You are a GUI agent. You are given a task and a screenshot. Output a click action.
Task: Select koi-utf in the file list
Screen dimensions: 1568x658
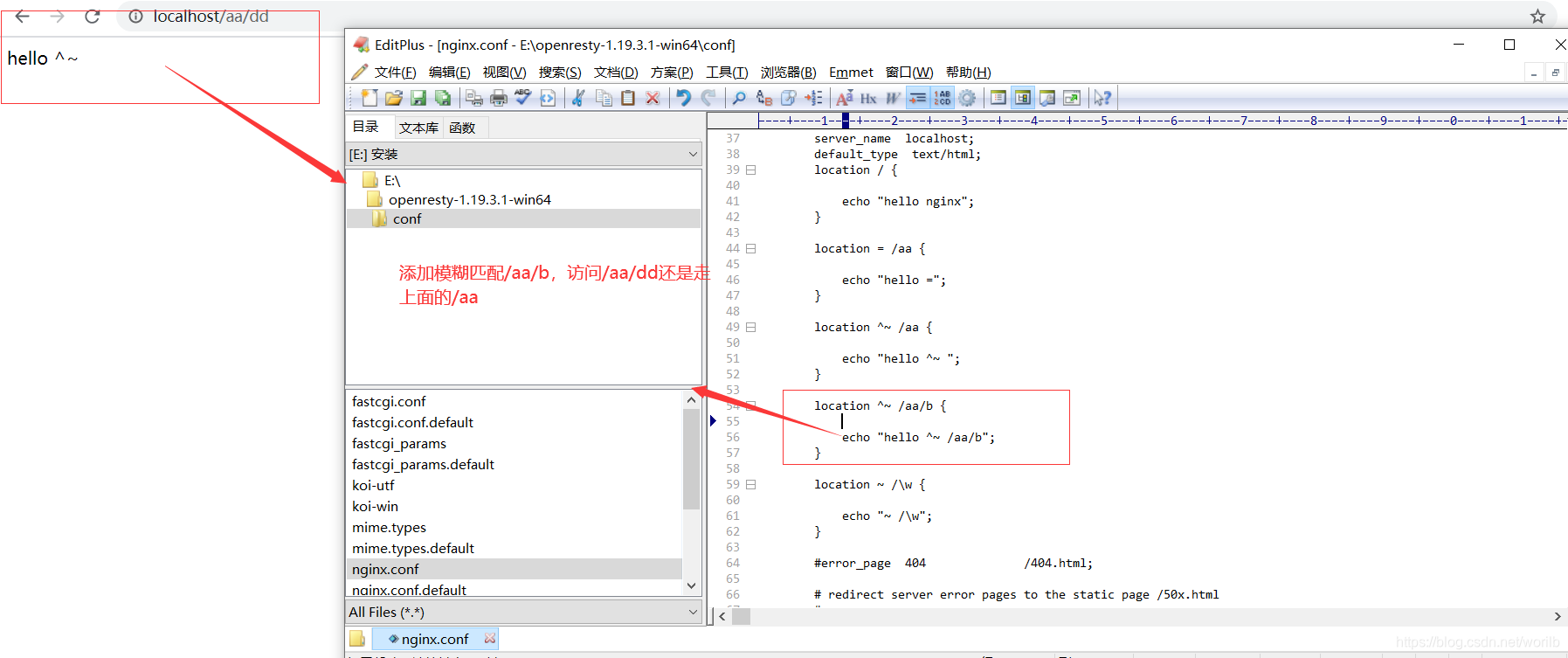point(373,485)
